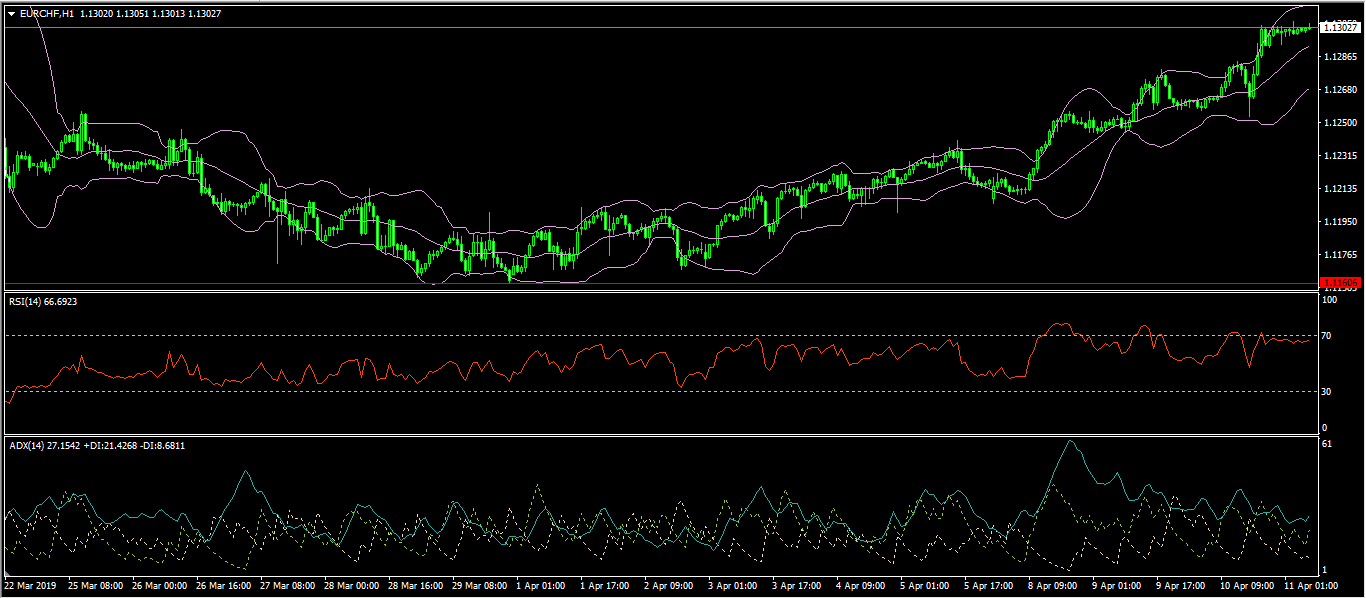Viewport: 1366px width, 598px height.
Task: Click the current price label 1.13027
Action: click(x=1339, y=28)
